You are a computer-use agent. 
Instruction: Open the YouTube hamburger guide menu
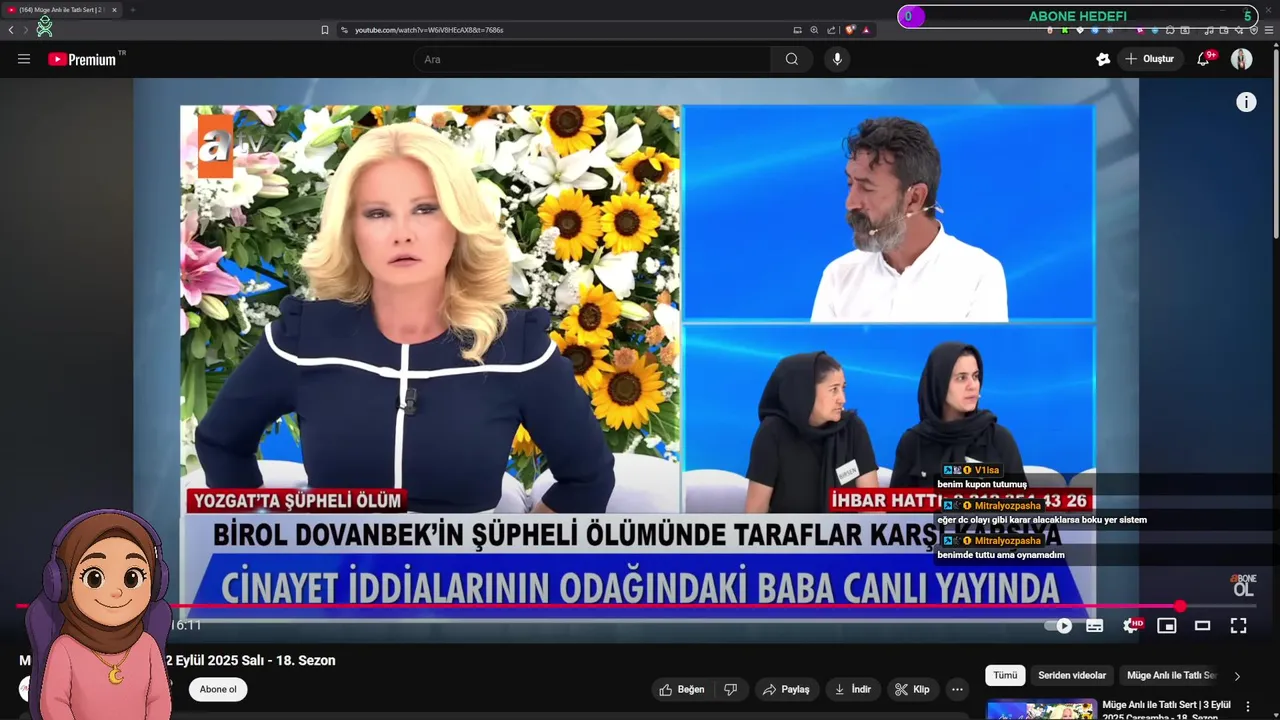[x=23, y=59]
